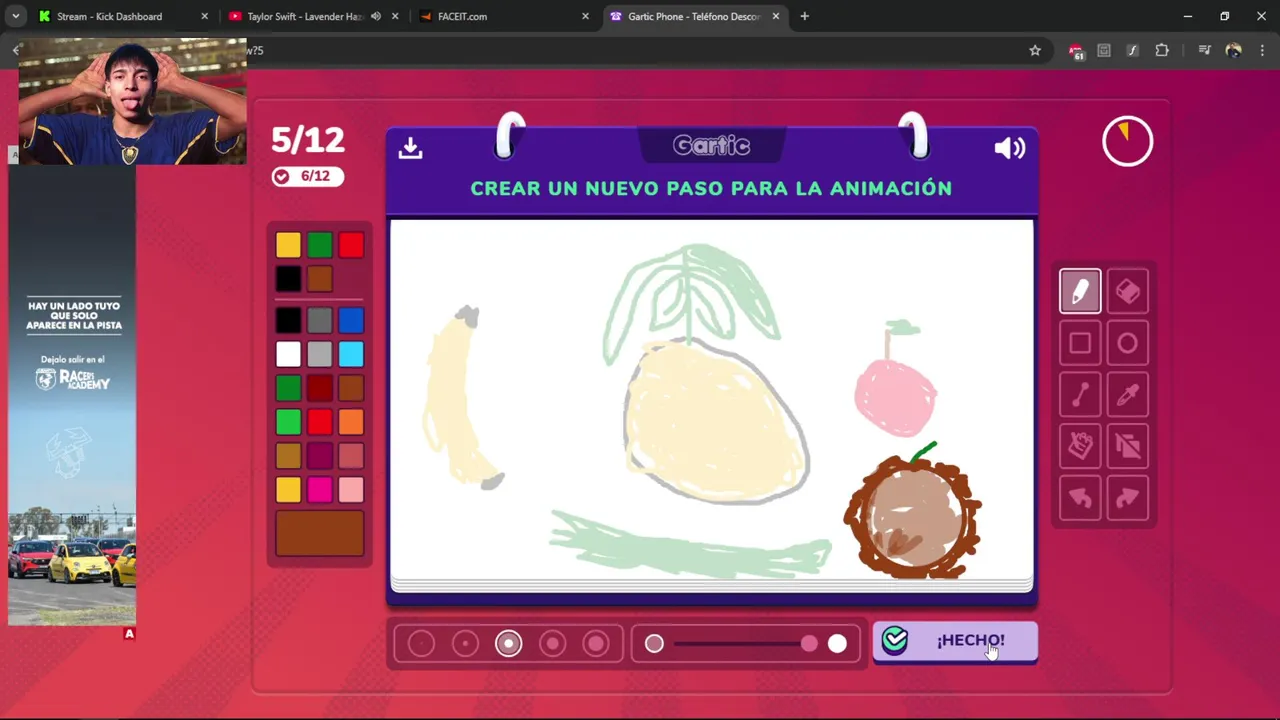Select the smallest brush size
This screenshot has width=1280, height=720.
click(421, 644)
